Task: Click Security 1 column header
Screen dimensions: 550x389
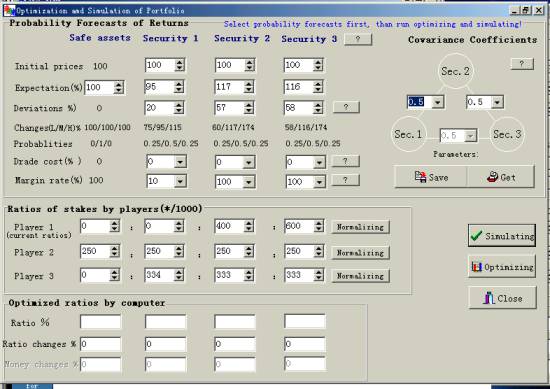Action: 170,38
